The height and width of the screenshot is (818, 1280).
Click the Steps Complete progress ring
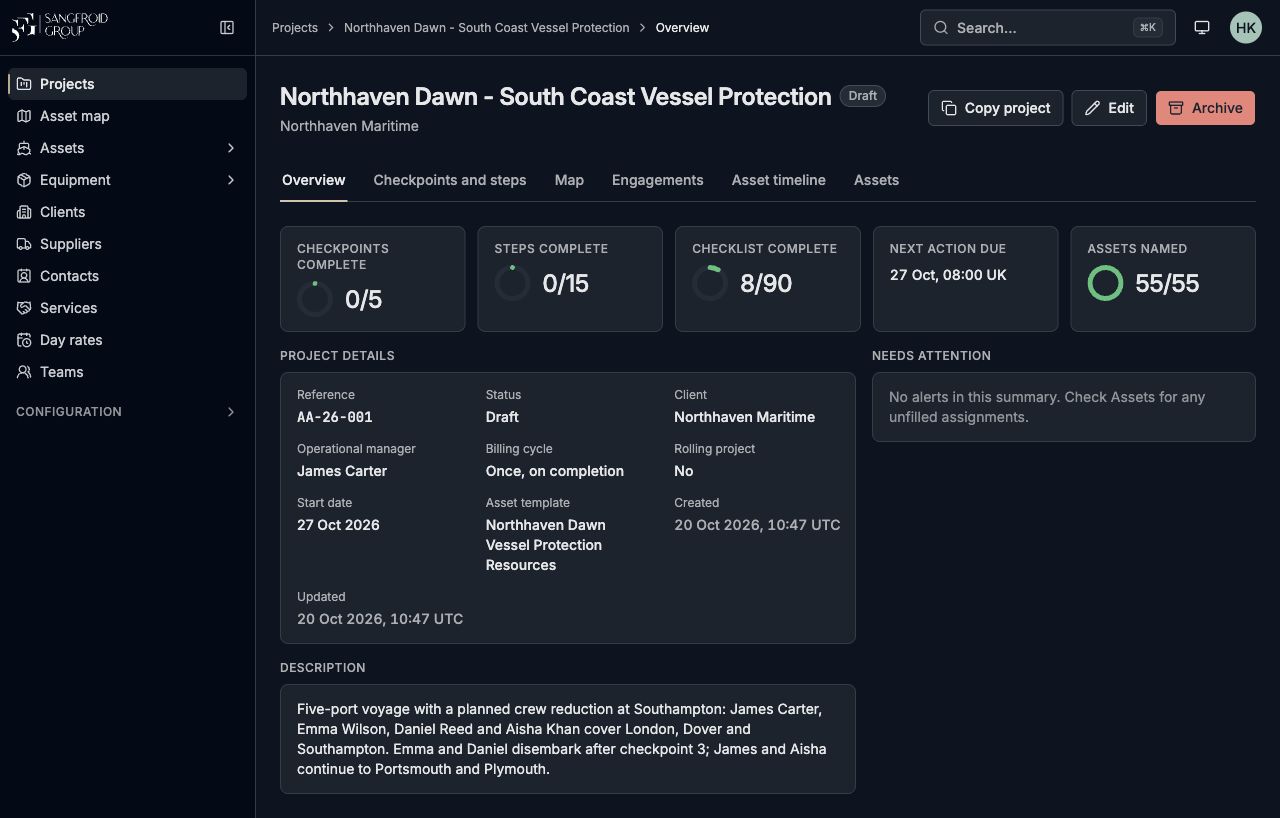point(512,283)
